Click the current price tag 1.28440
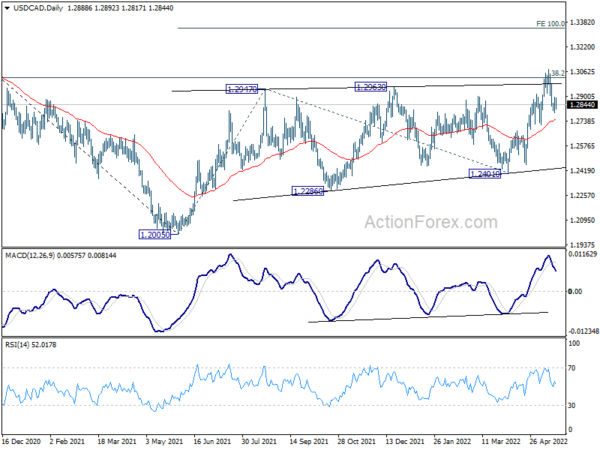Image resolution: width=600 pixels, height=450 pixels. tap(582, 105)
